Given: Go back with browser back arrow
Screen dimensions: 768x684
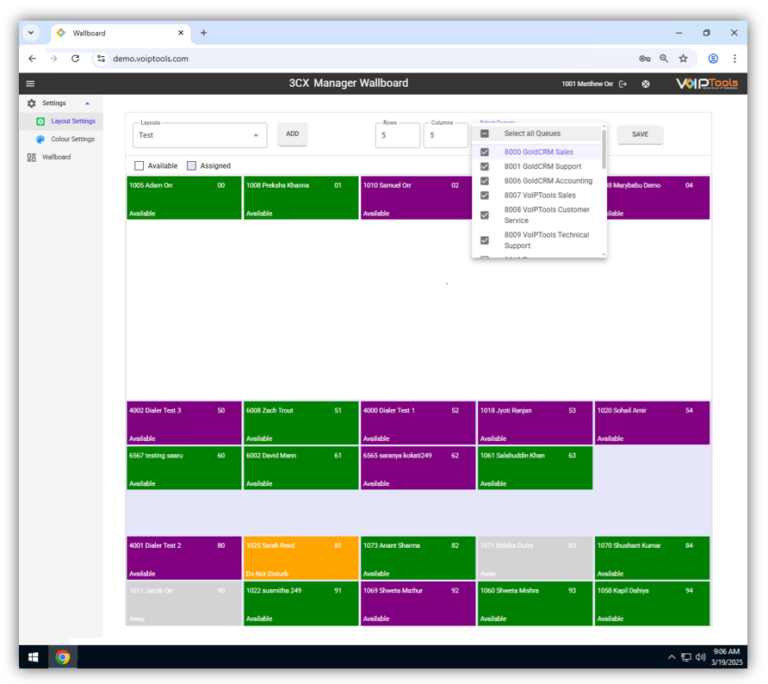Looking at the screenshot, I should point(32,58).
